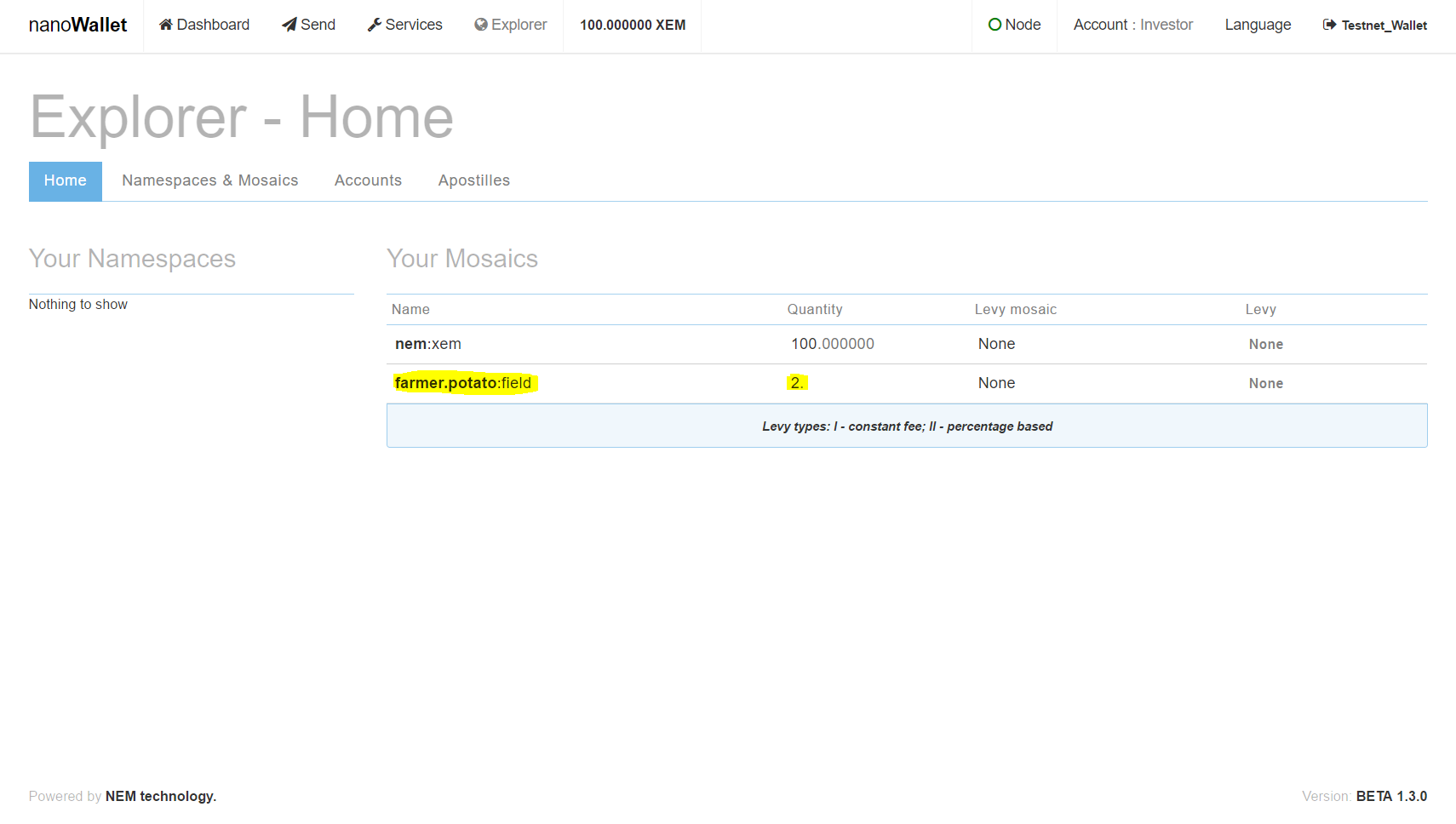This screenshot has height=824, width=1456.
Task: Open the Language dropdown
Action: point(1258,26)
